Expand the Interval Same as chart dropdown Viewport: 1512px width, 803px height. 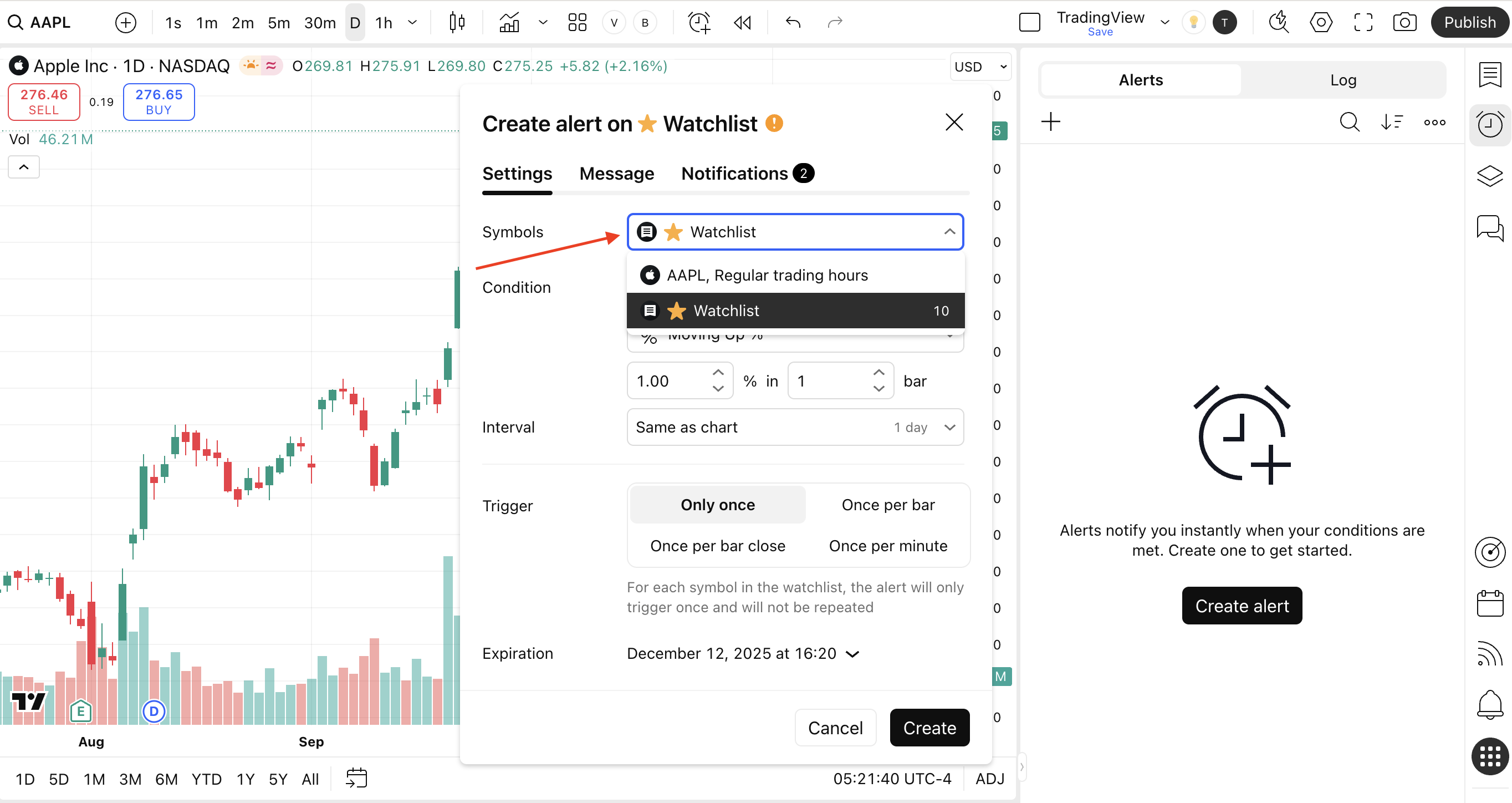795,427
